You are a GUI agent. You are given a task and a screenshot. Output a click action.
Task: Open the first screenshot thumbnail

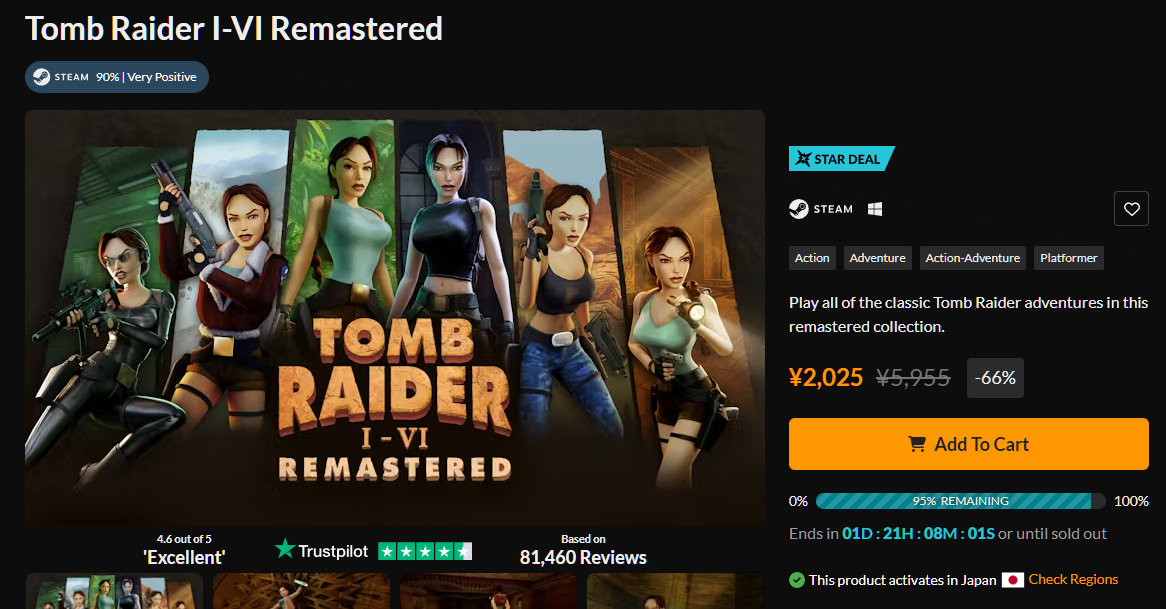pos(114,591)
